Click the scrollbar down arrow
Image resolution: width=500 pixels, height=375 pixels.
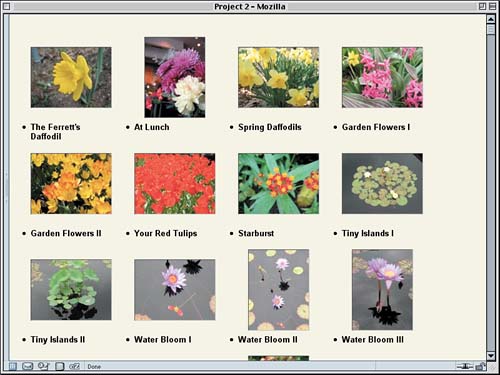point(491,356)
